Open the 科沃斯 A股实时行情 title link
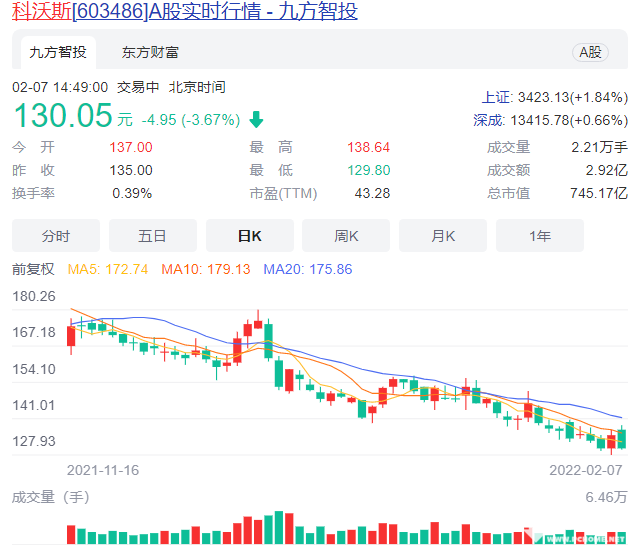Image resolution: width=635 pixels, height=554 pixels. tap(185, 12)
